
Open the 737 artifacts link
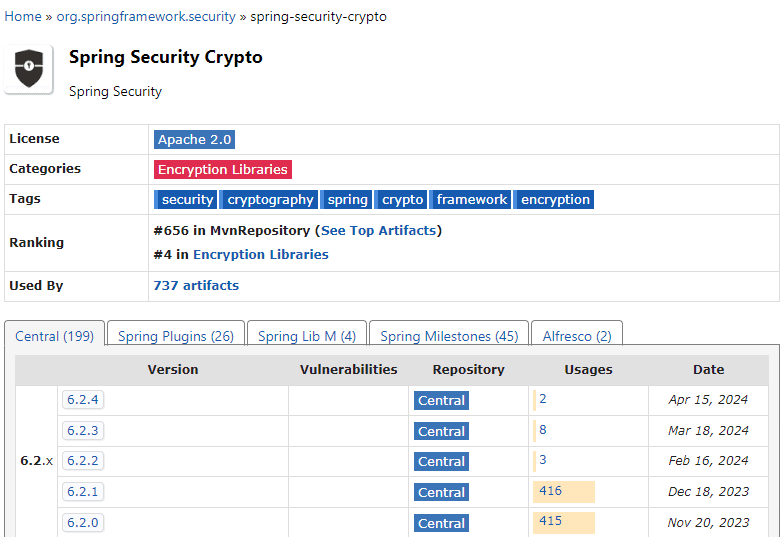tap(196, 285)
